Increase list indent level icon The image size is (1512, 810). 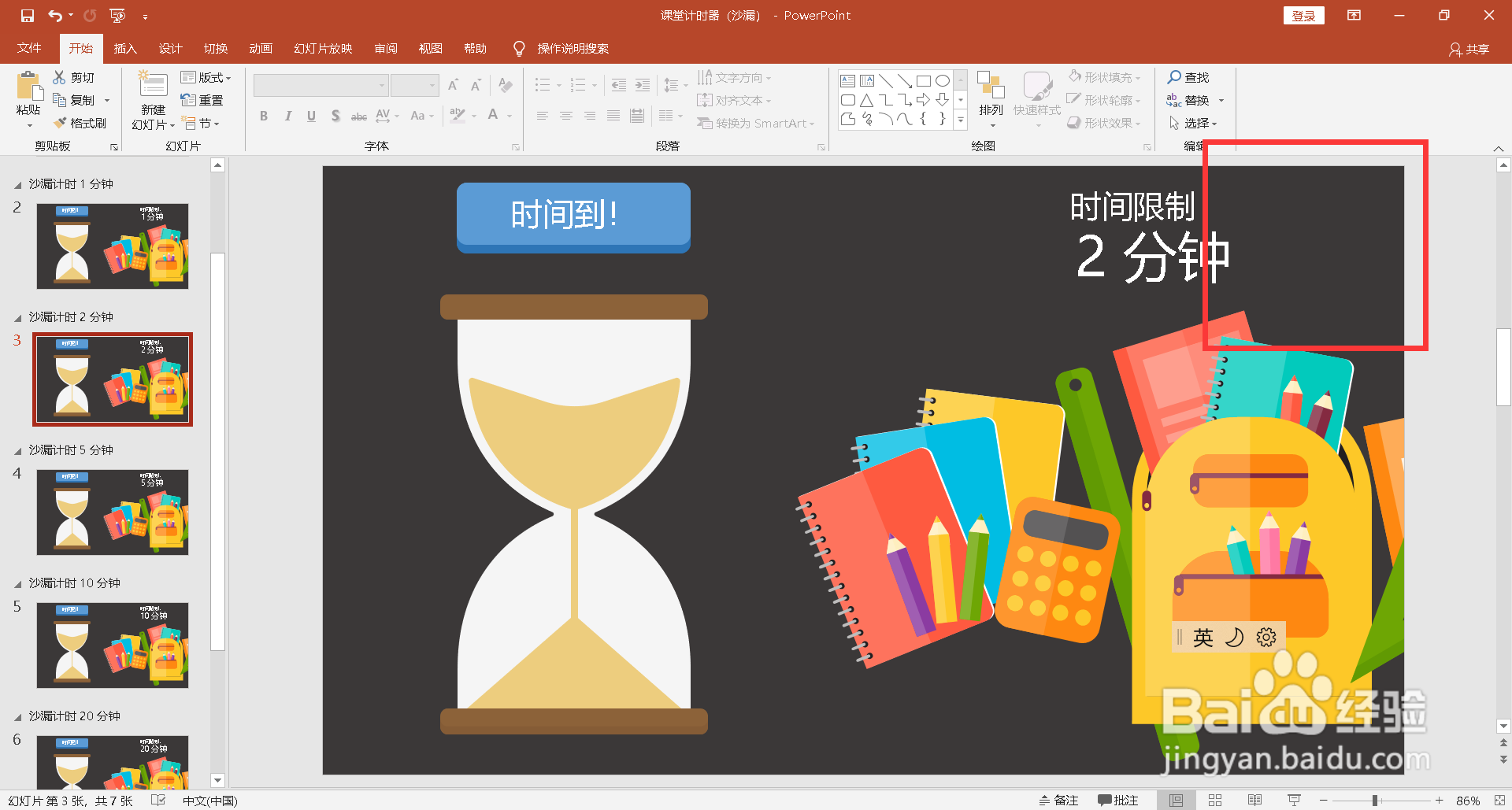tap(643, 85)
